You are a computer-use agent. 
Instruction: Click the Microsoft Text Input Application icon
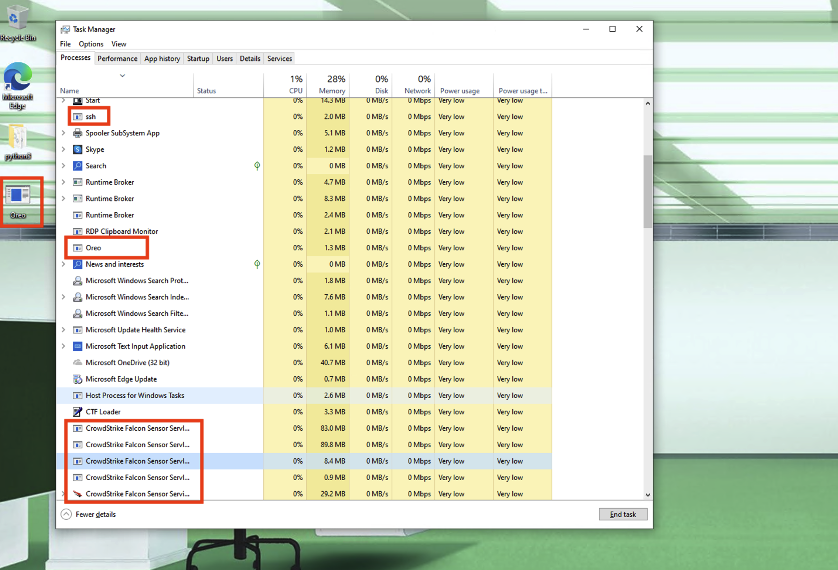click(77, 347)
